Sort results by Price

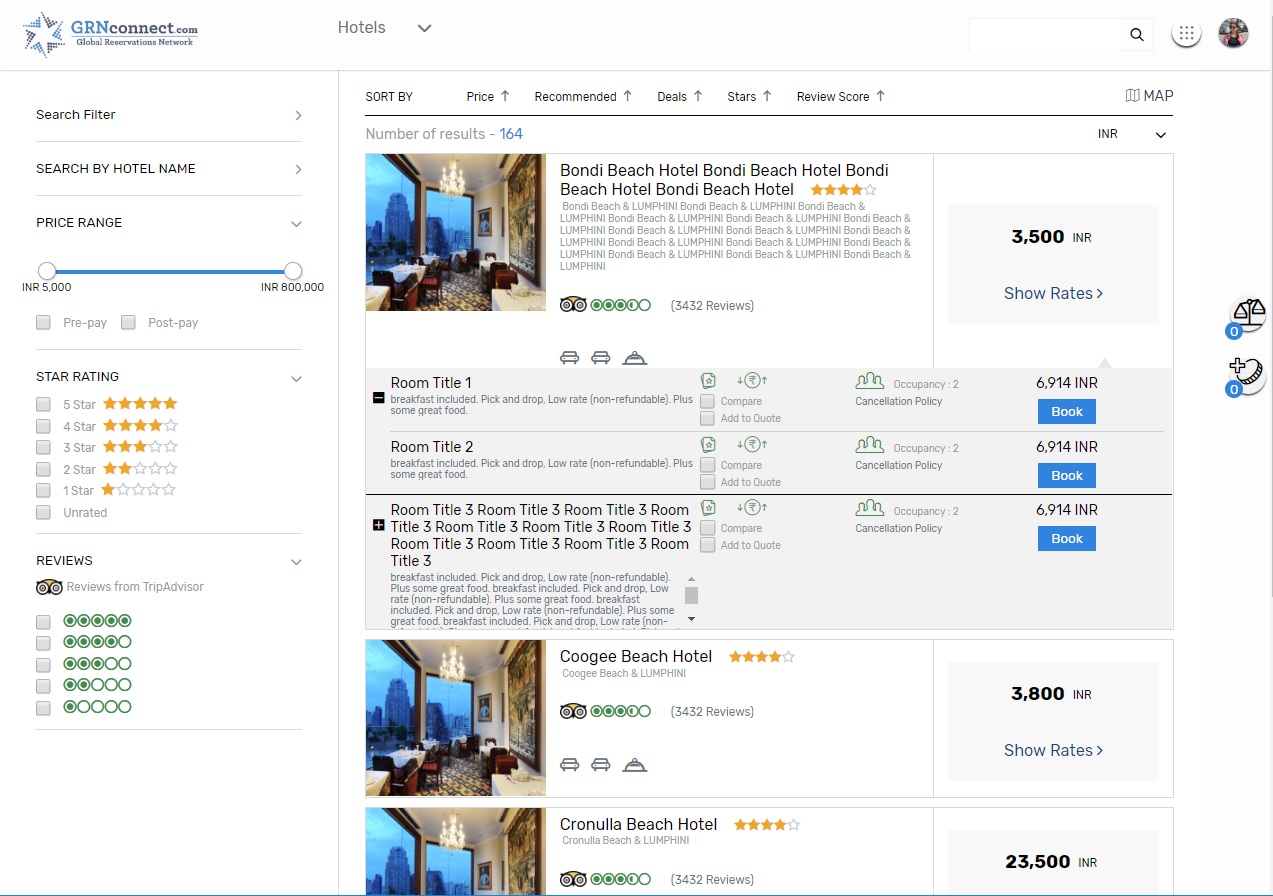[487, 97]
